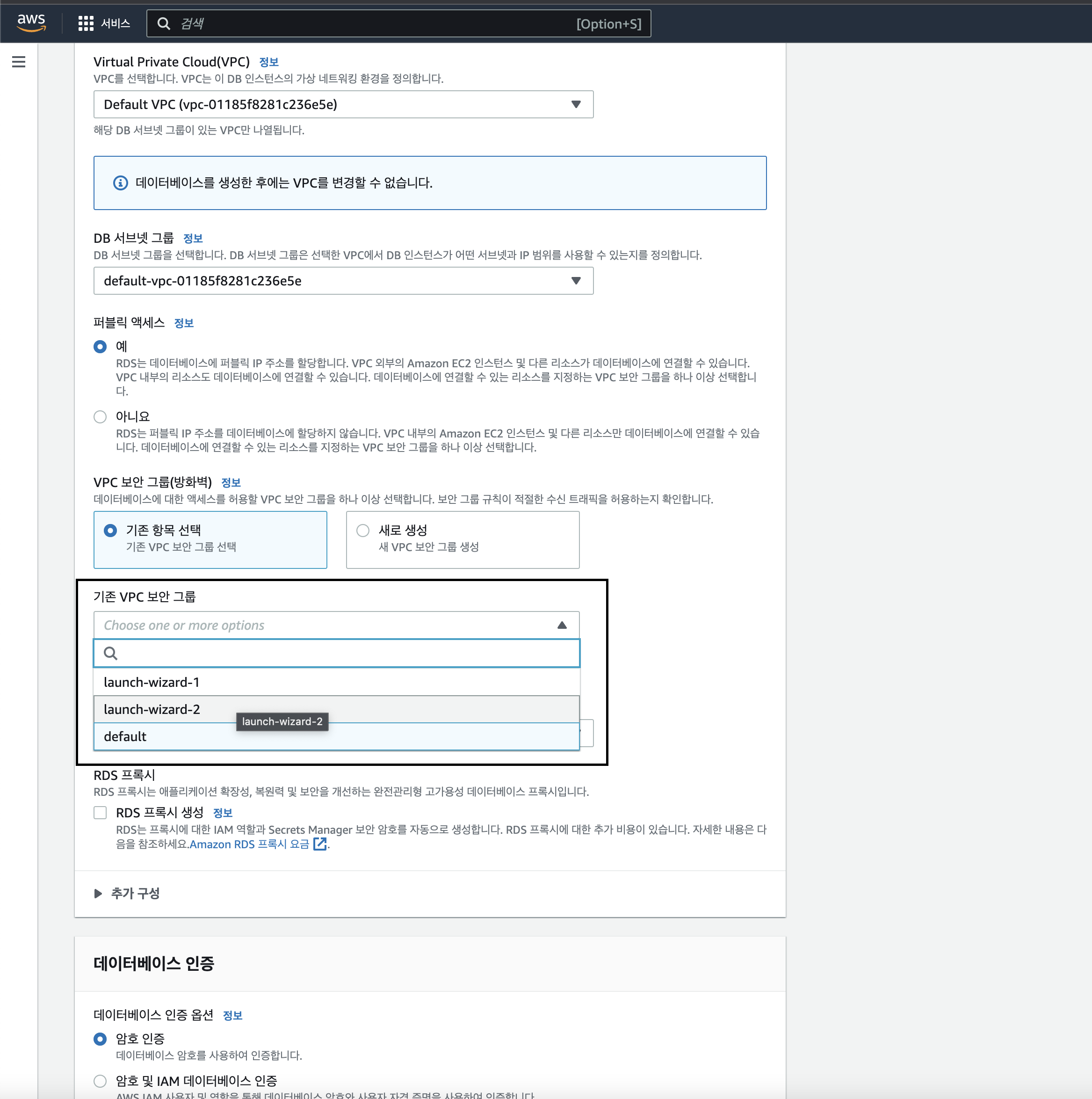The height and width of the screenshot is (1099, 1092).
Task: Open the Default VPC dropdown
Action: (x=343, y=105)
